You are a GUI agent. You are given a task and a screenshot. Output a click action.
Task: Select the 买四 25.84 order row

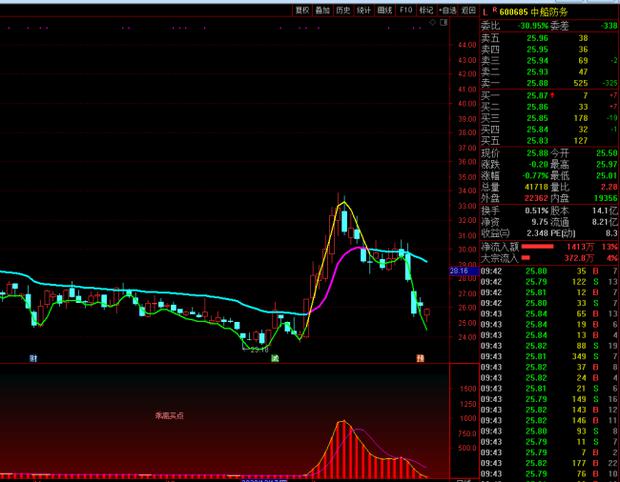point(549,129)
